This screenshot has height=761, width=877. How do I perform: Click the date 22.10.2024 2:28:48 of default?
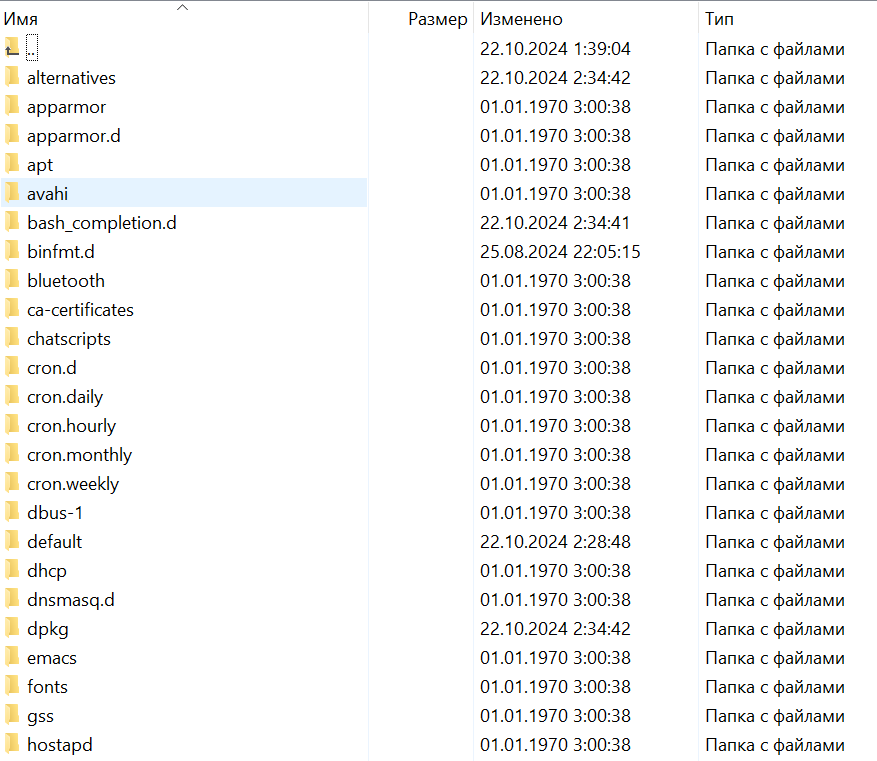tap(555, 542)
